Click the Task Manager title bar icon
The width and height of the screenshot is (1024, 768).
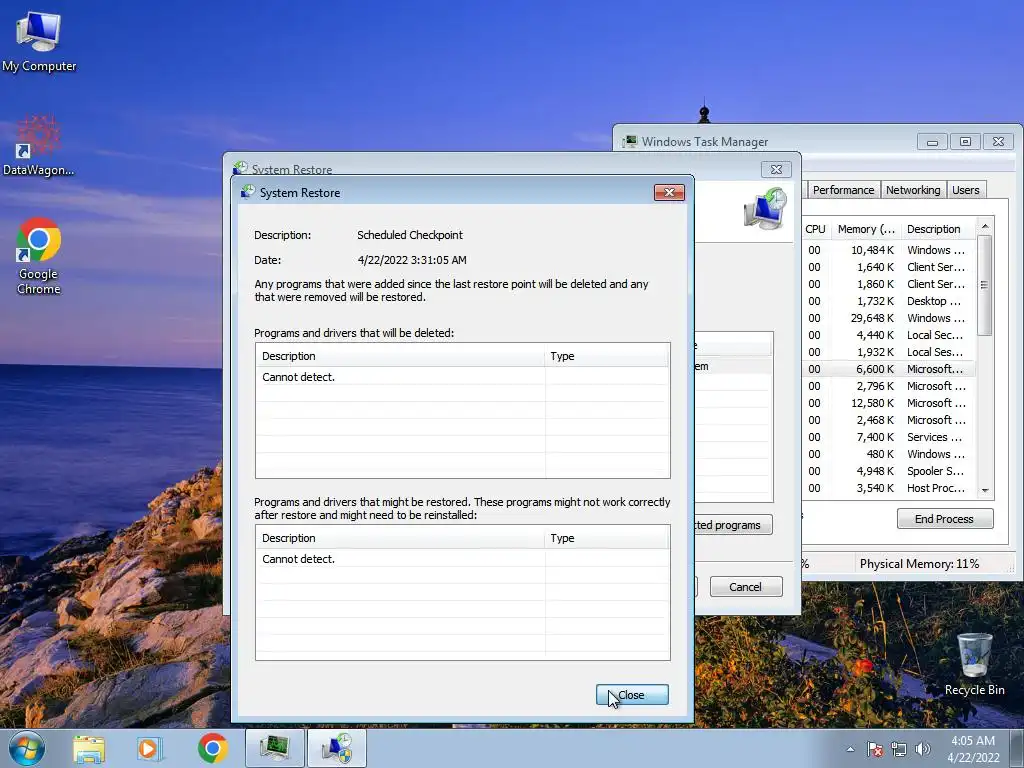630,142
